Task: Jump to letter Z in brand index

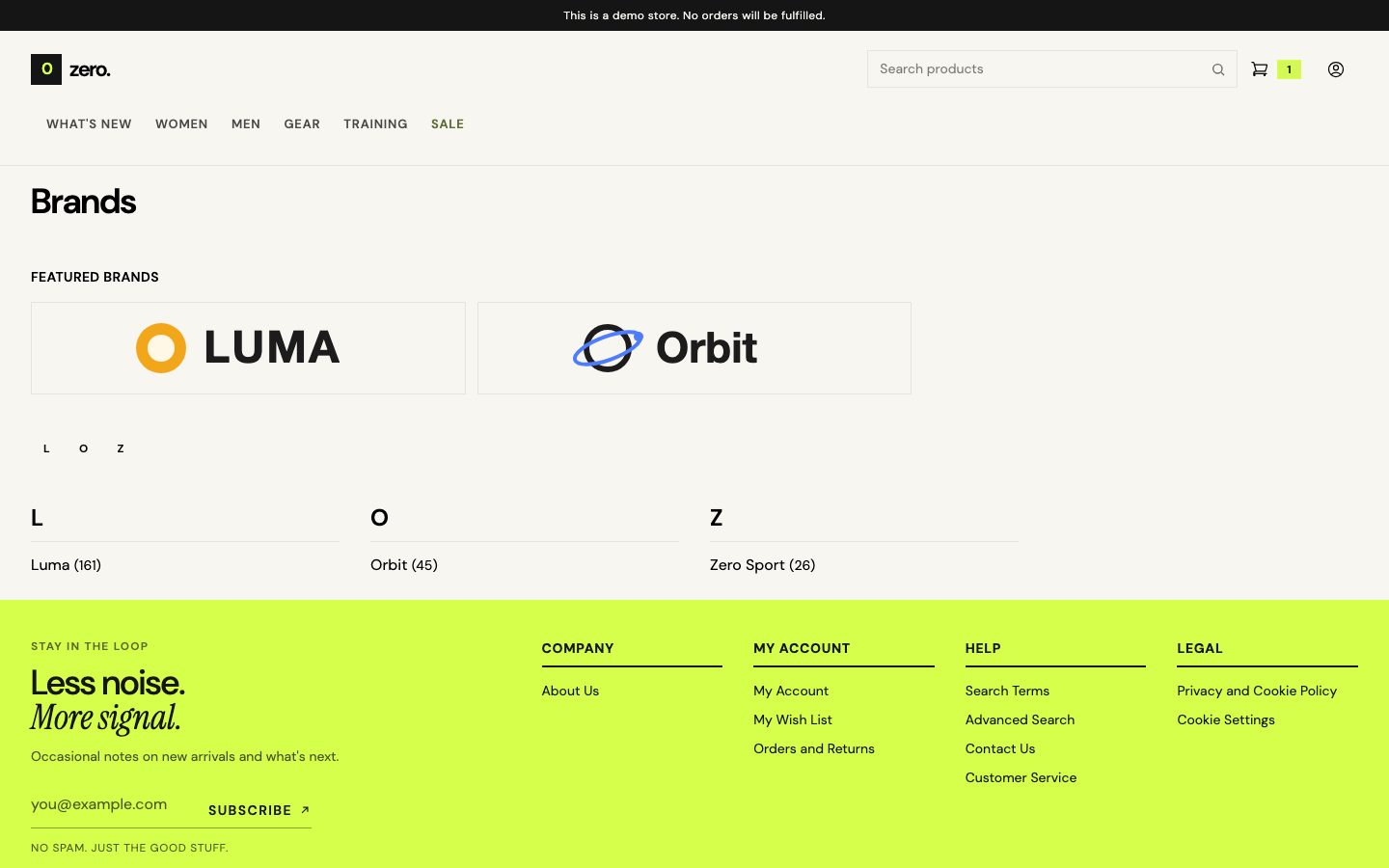Action: tap(121, 448)
